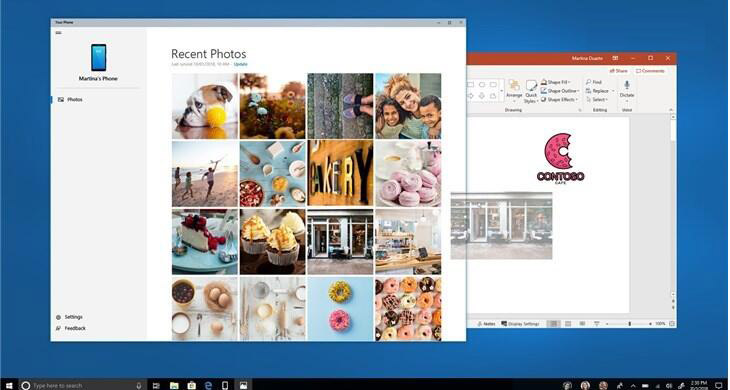This screenshot has height=390, width=730.
Task: Open the hamburger menu in Your Phone
Action: click(x=58, y=33)
